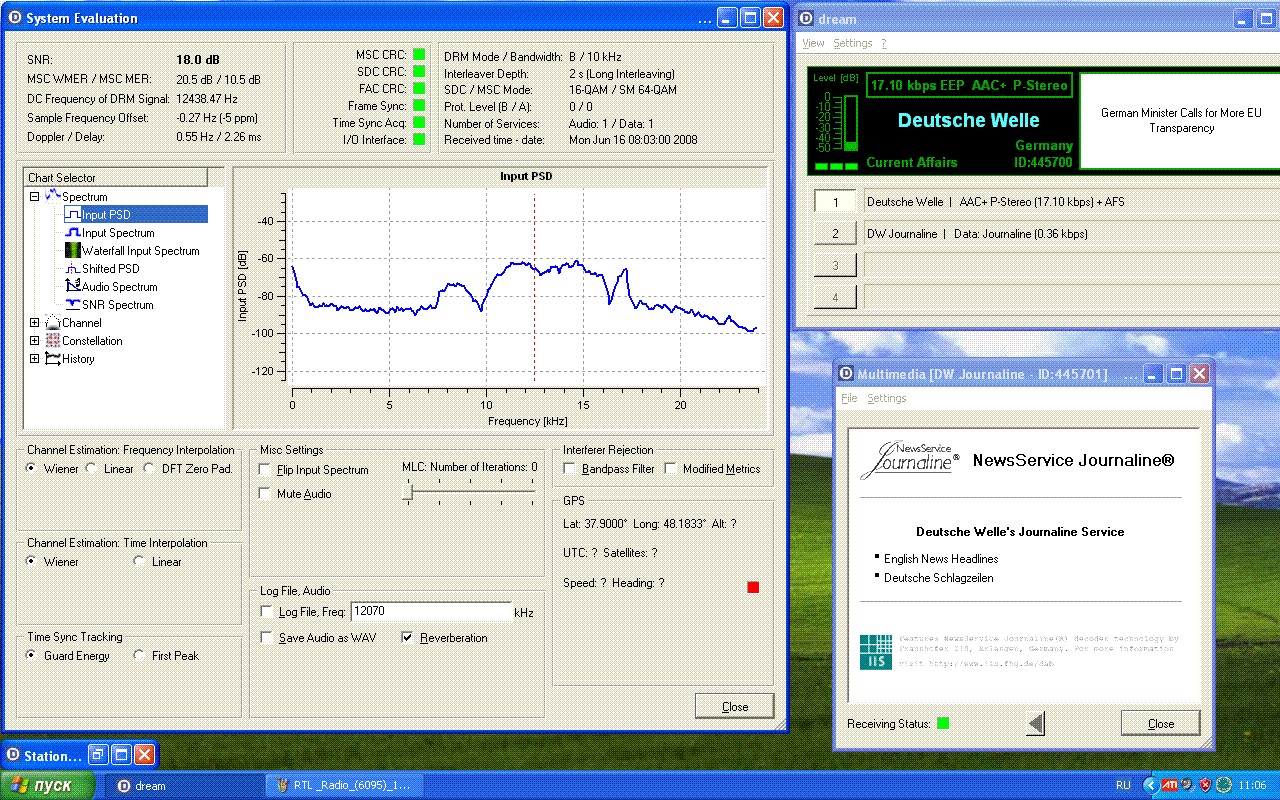Open Settings menu in Multimedia window
The height and width of the screenshot is (800, 1280).
(x=886, y=398)
